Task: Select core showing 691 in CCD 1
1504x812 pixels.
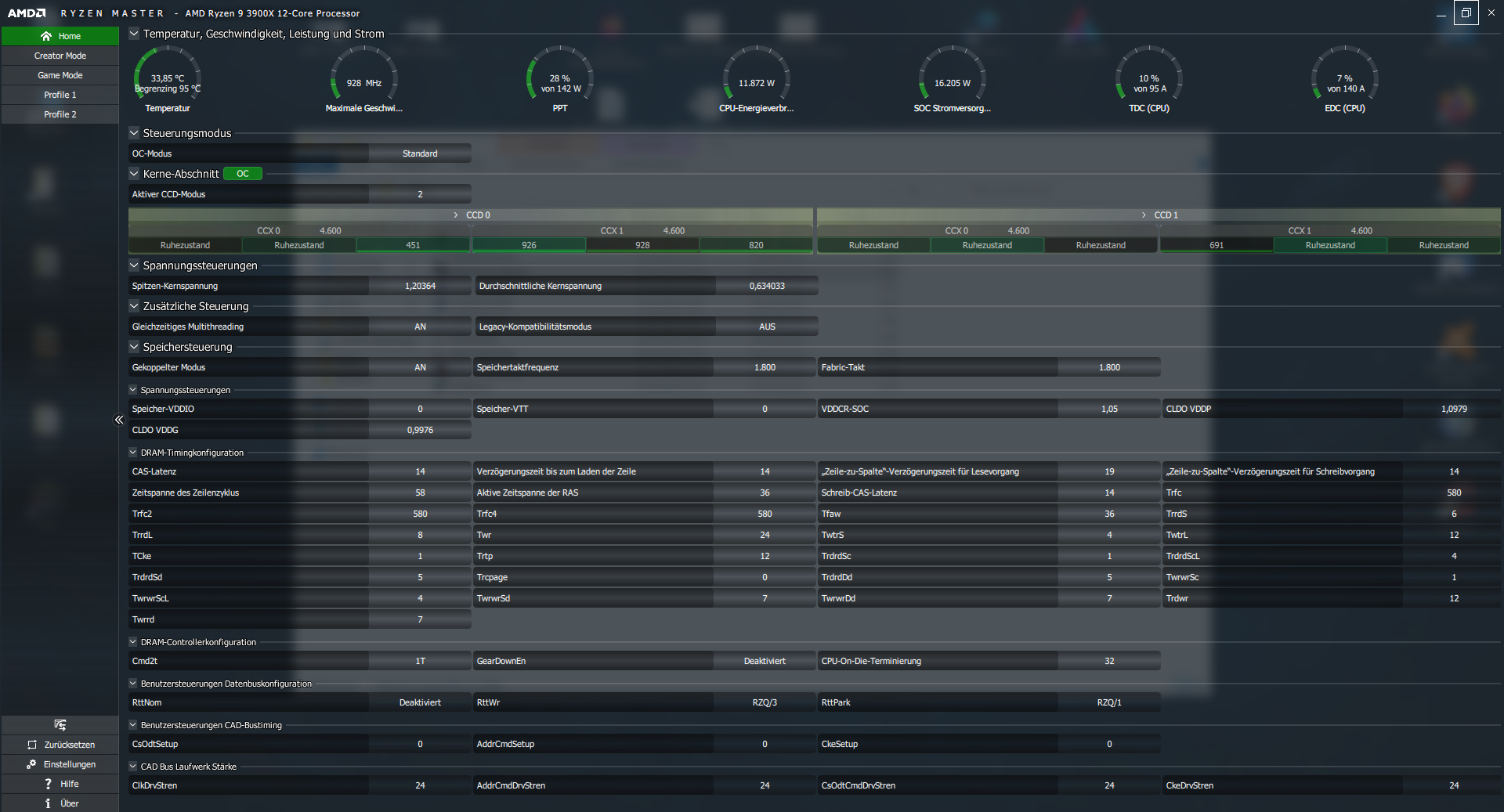Action: pyautogui.click(x=1217, y=245)
